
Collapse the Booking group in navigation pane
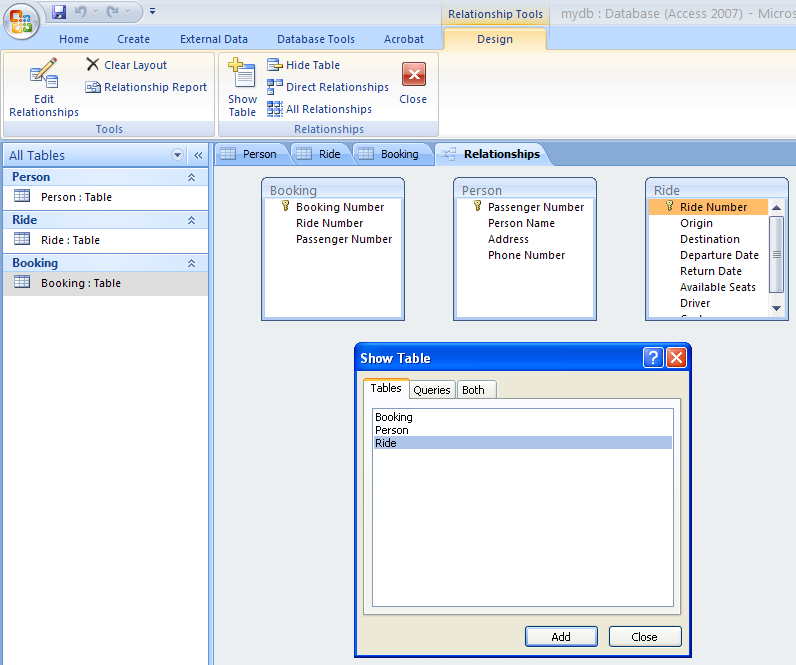point(191,263)
